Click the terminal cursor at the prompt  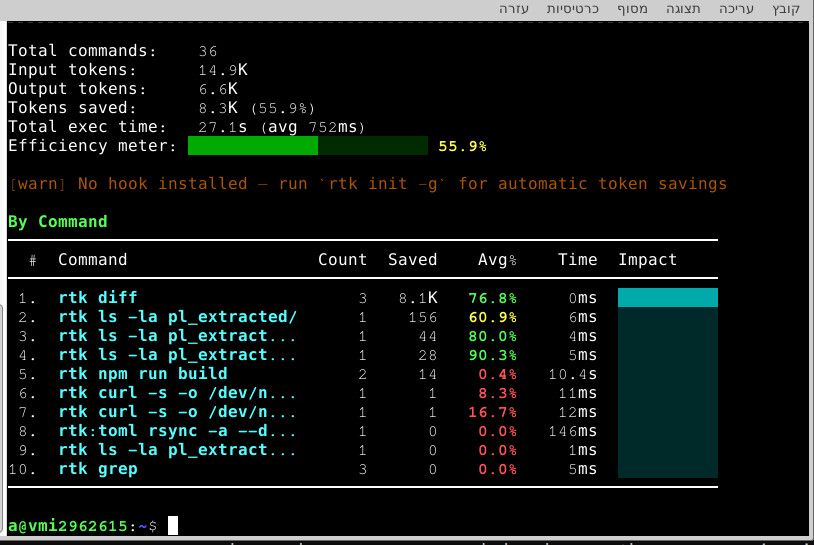point(173,525)
